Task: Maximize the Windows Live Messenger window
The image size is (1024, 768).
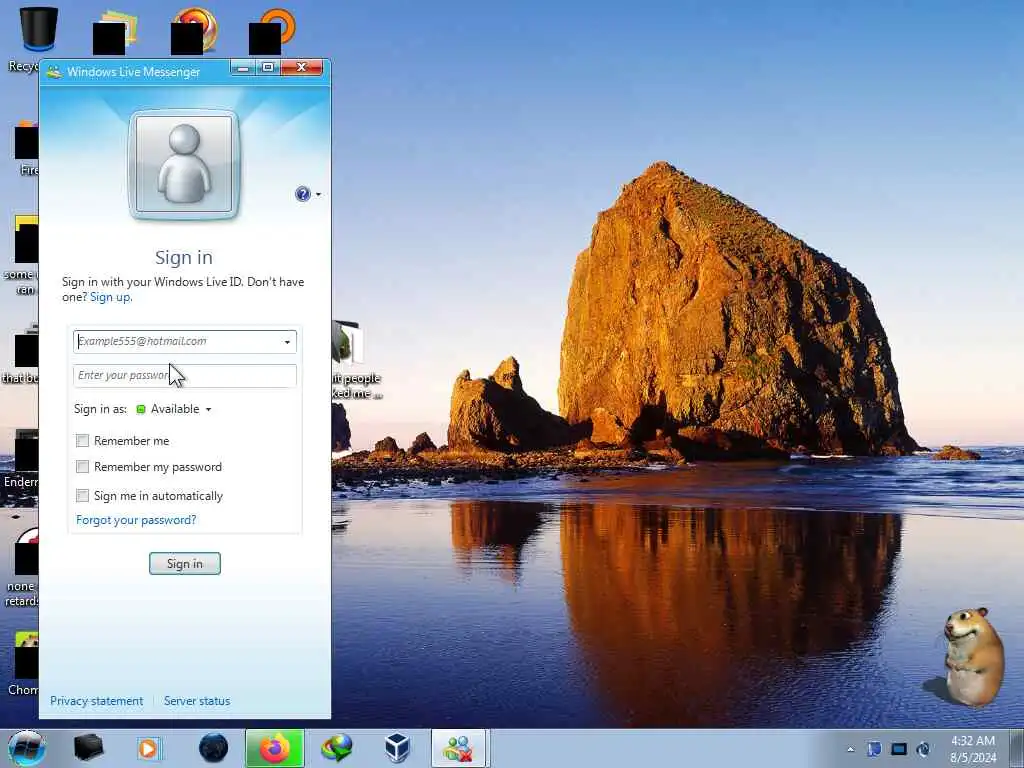Action: 268,67
